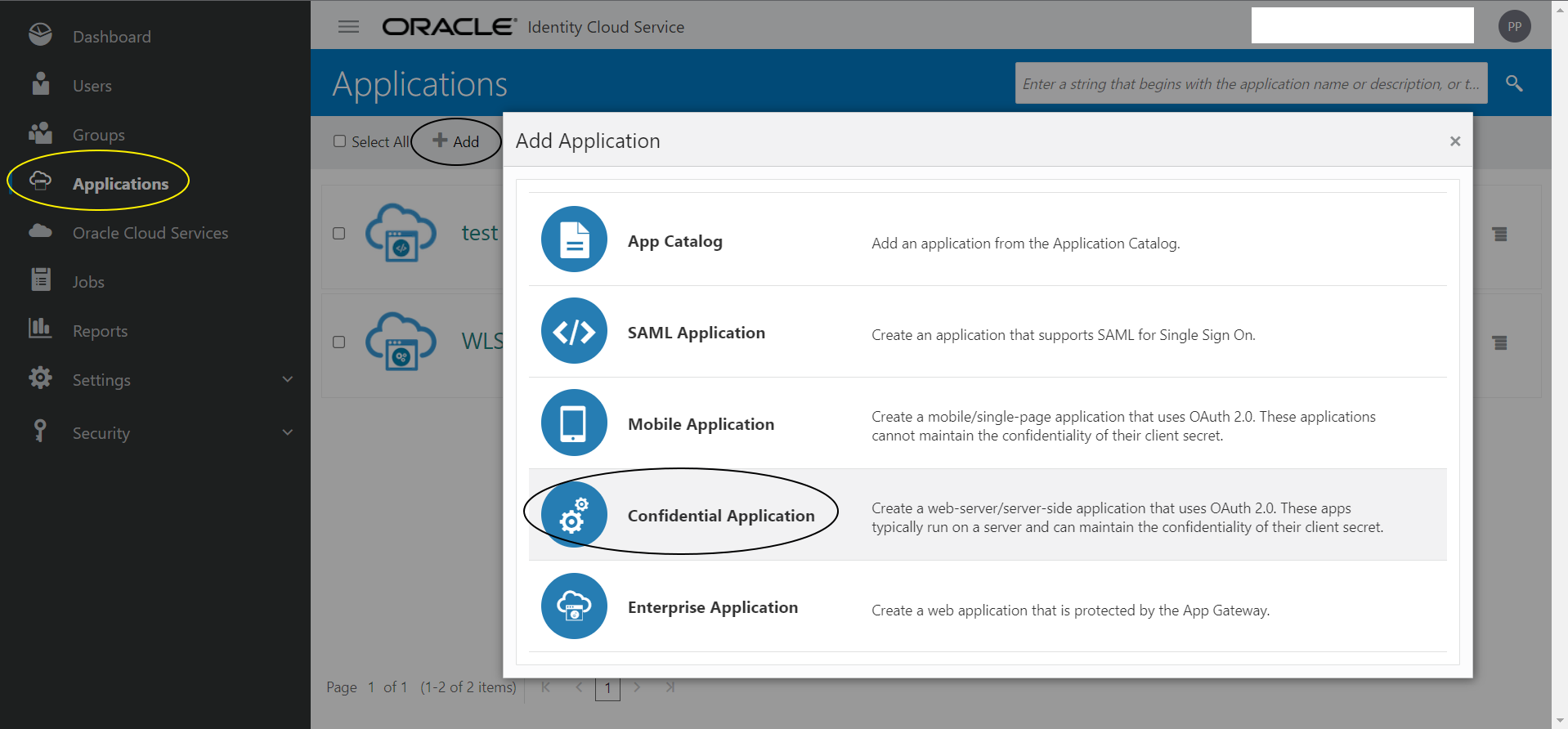Open Oracle Cloud Services in the sidebar
1568x729 pixels.
coord(150,233)
